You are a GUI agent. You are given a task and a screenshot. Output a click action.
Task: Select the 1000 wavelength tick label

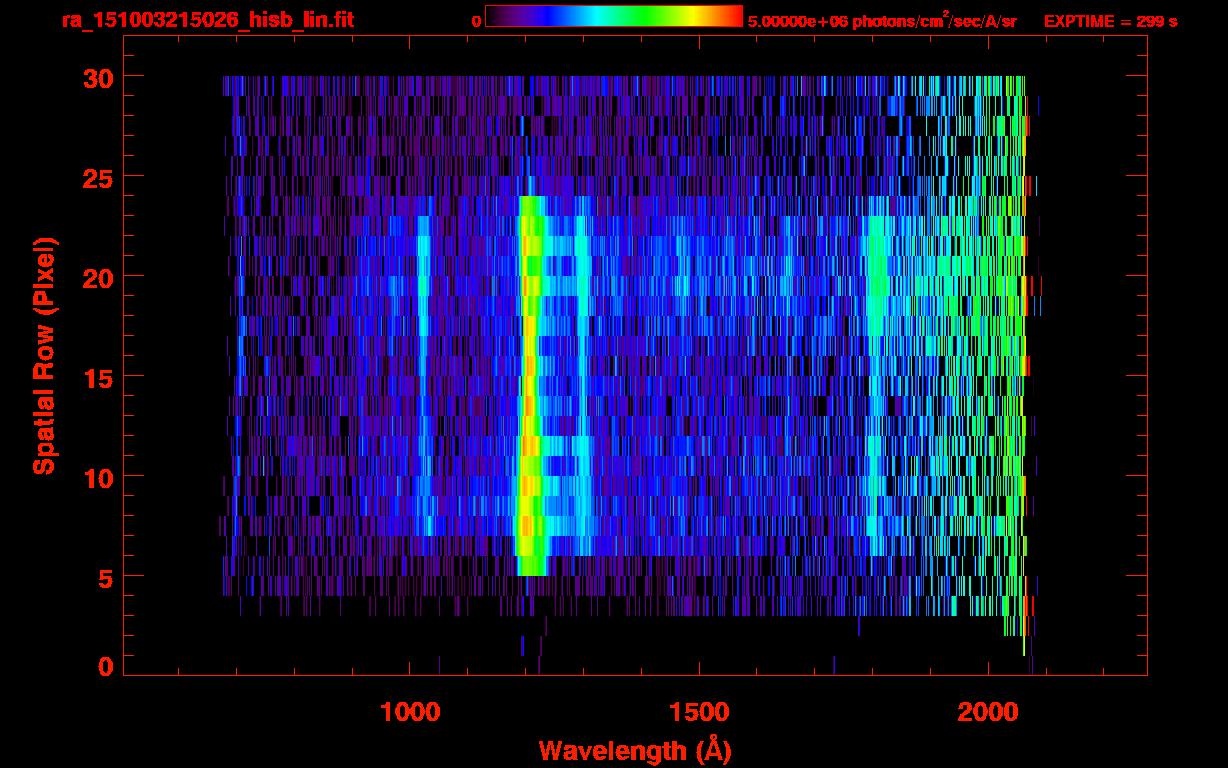click(x=409, y=711)
